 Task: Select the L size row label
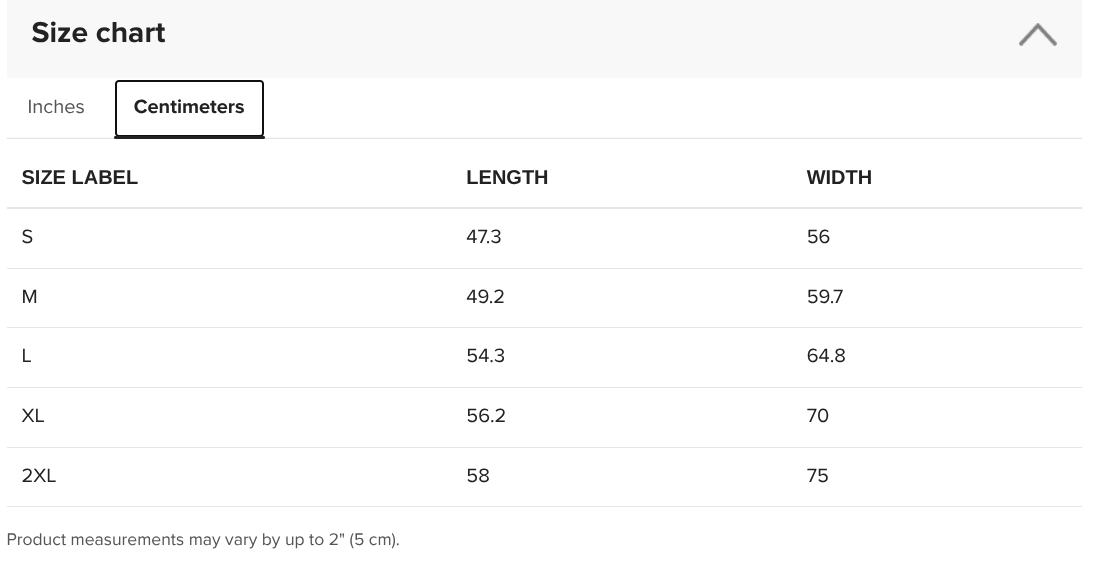point(27,356)
